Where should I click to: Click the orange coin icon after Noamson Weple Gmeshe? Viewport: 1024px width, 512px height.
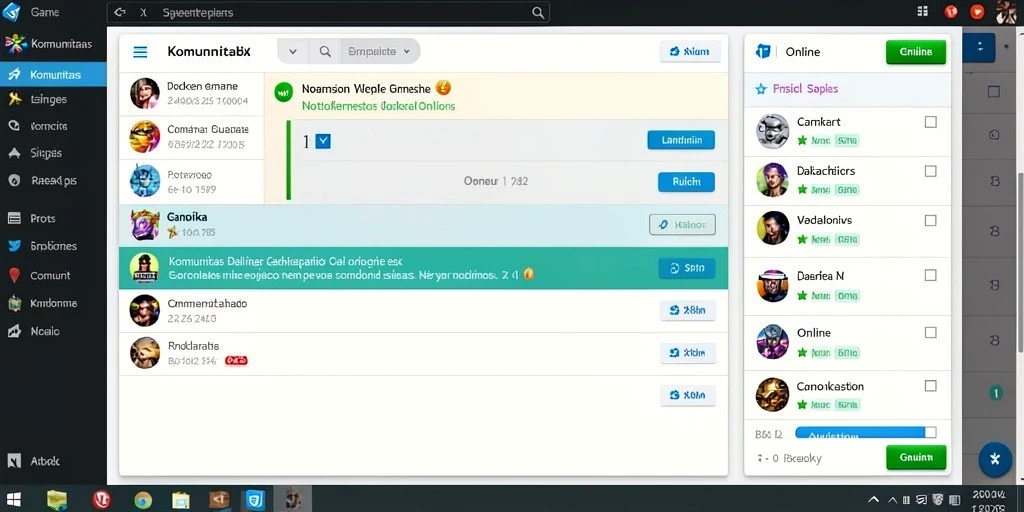(443, 87)
